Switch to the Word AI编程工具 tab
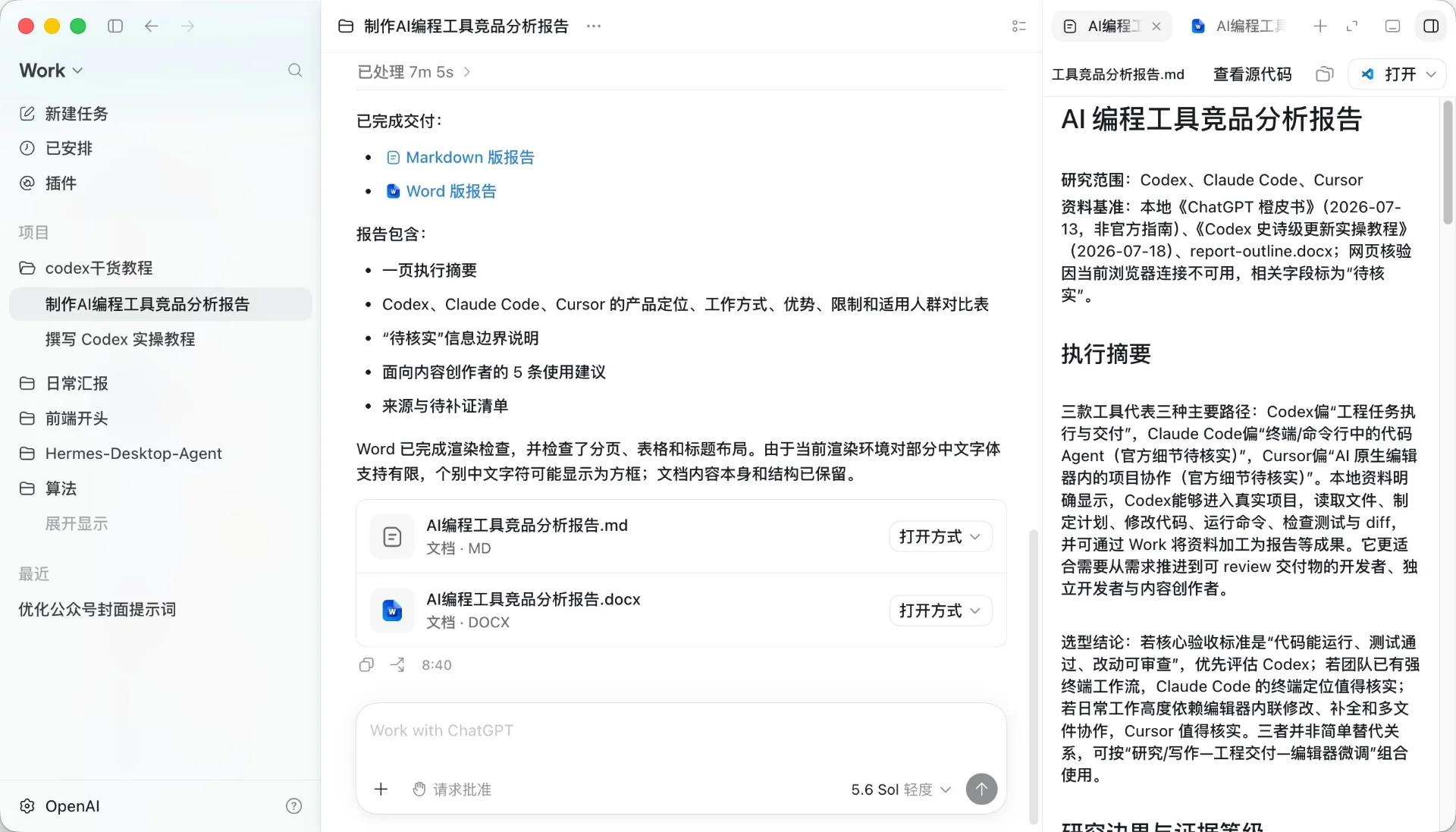Screen dimensions: 1456x832 click(x=1239, y=26)
